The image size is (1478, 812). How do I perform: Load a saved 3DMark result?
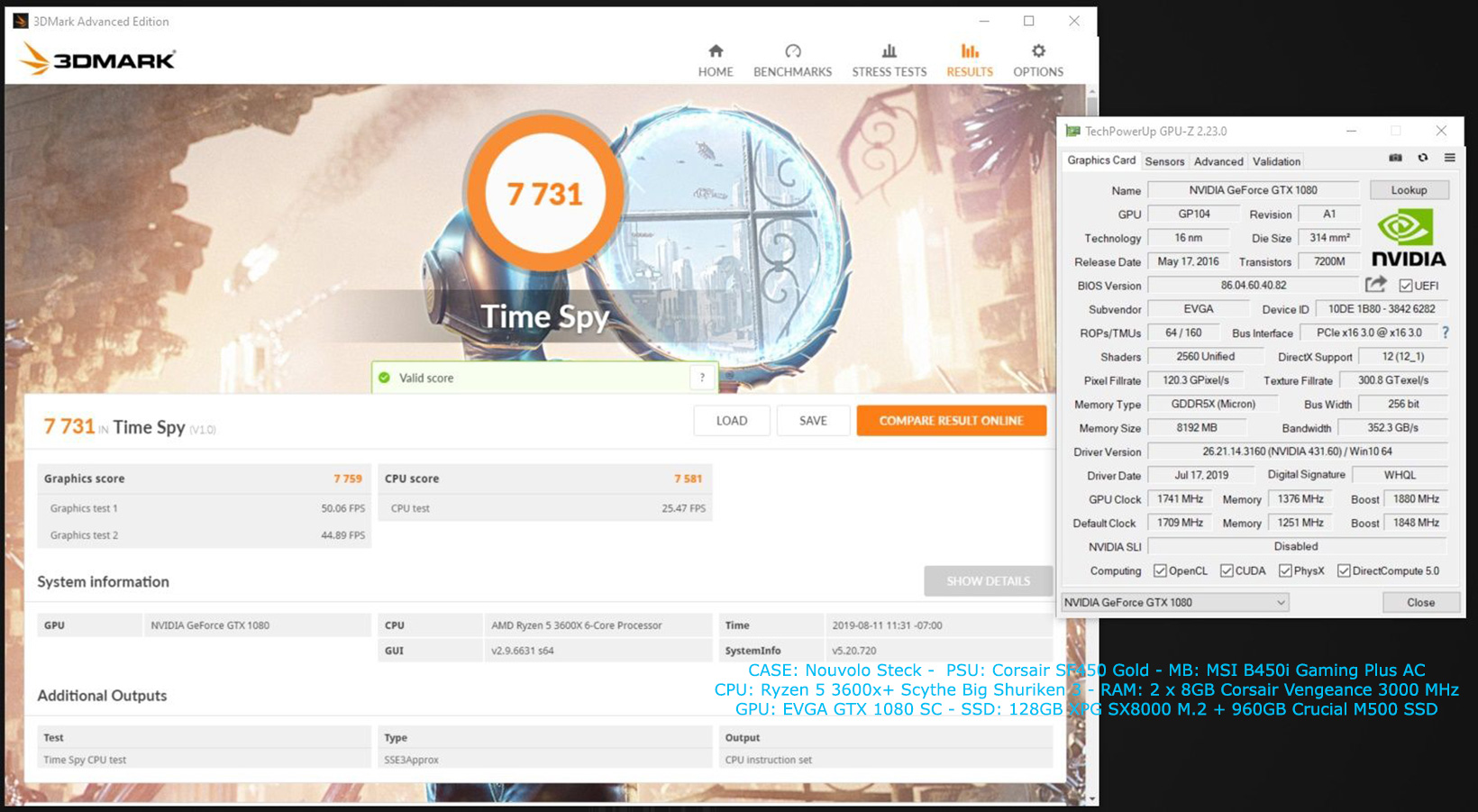(732, 421)
